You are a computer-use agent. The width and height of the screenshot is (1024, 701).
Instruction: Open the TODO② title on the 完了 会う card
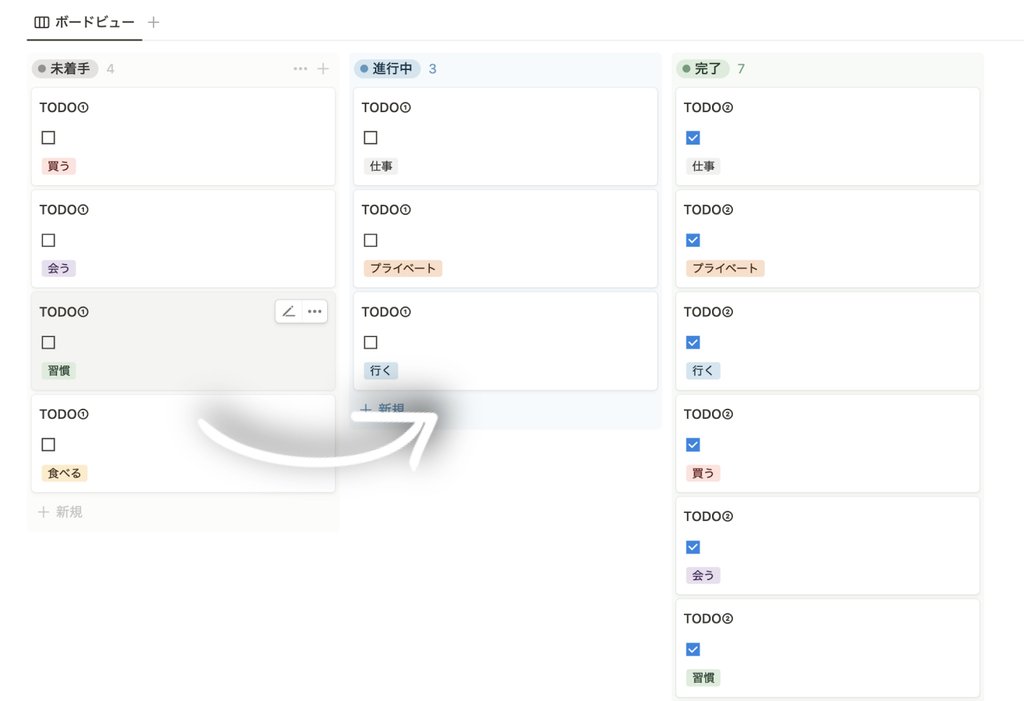coord(709,517)
